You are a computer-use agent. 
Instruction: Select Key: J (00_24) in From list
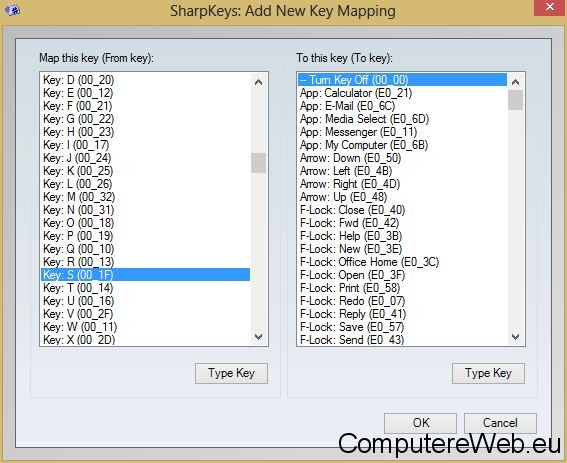(x=145, y=158)
